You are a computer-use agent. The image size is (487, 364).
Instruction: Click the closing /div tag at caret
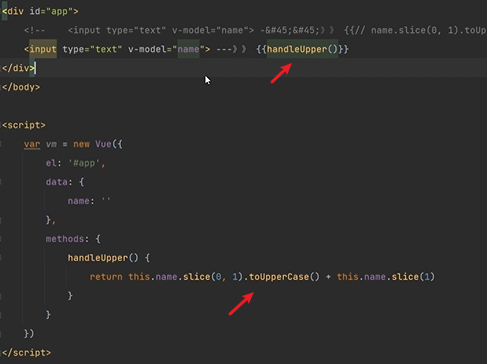click(18, 68)
